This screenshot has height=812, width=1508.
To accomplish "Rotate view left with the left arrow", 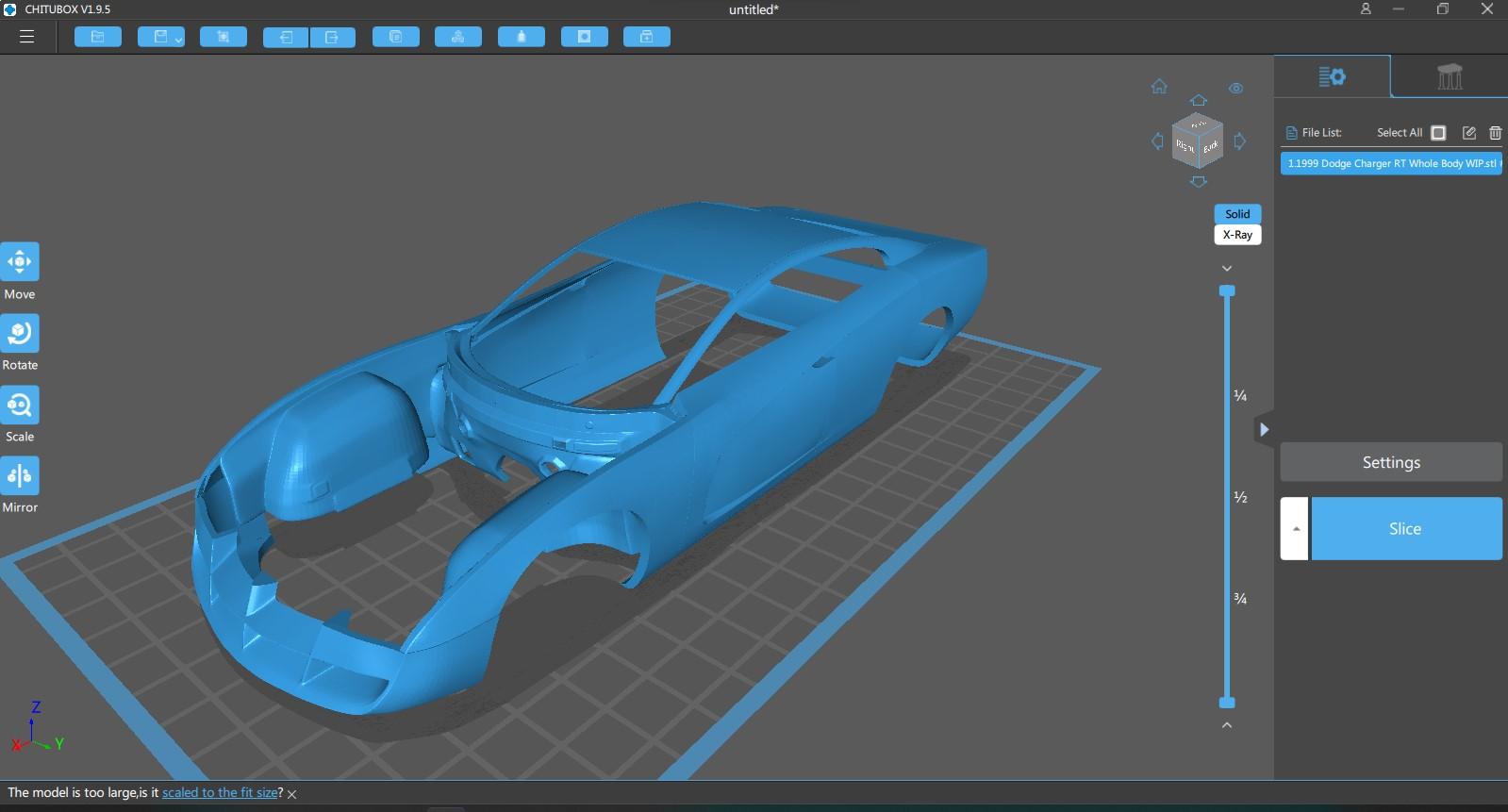I will pyautogui.click(x=1157, y=141).
